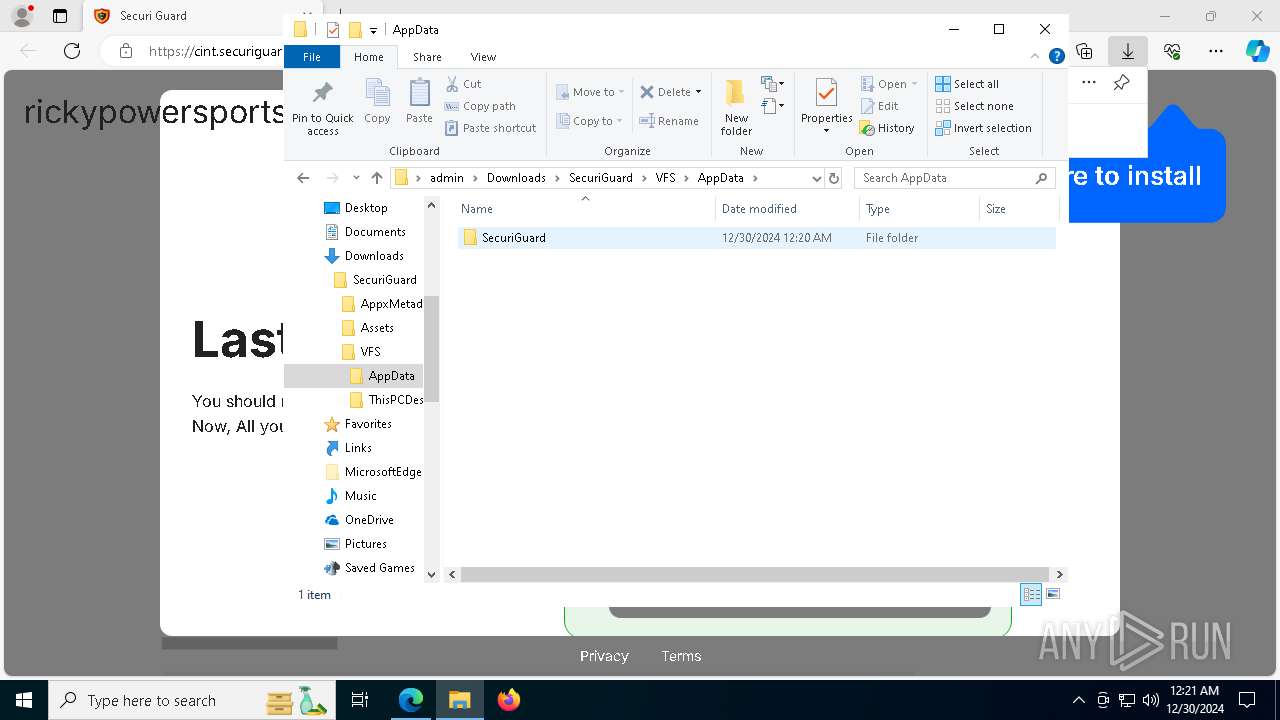Click Downloads in the address breadcrumb
The width and height of the screenshot is (1280, 720).
click(x=516, y=178)
